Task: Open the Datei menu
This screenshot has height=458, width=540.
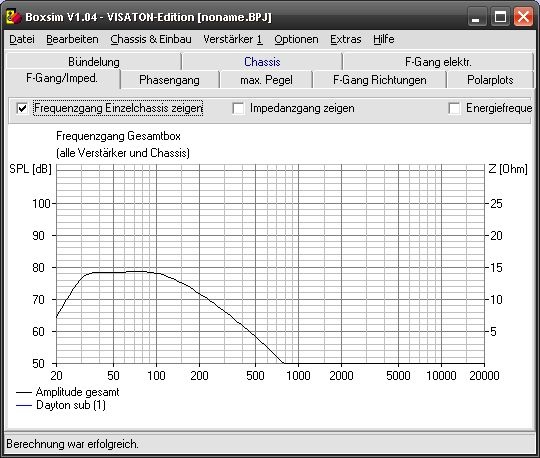Action: pyautogui.click(x=22, y=39)
